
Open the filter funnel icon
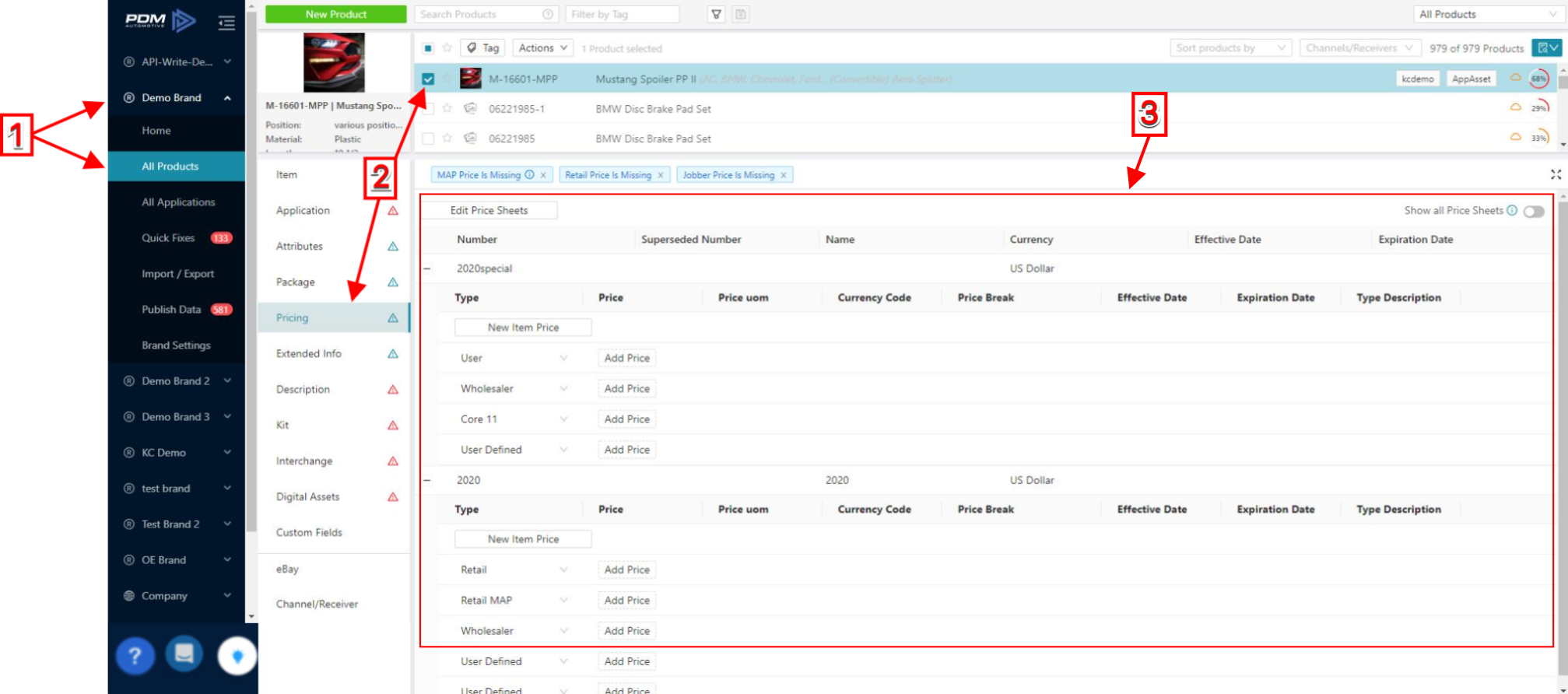(x=717, y=14)
